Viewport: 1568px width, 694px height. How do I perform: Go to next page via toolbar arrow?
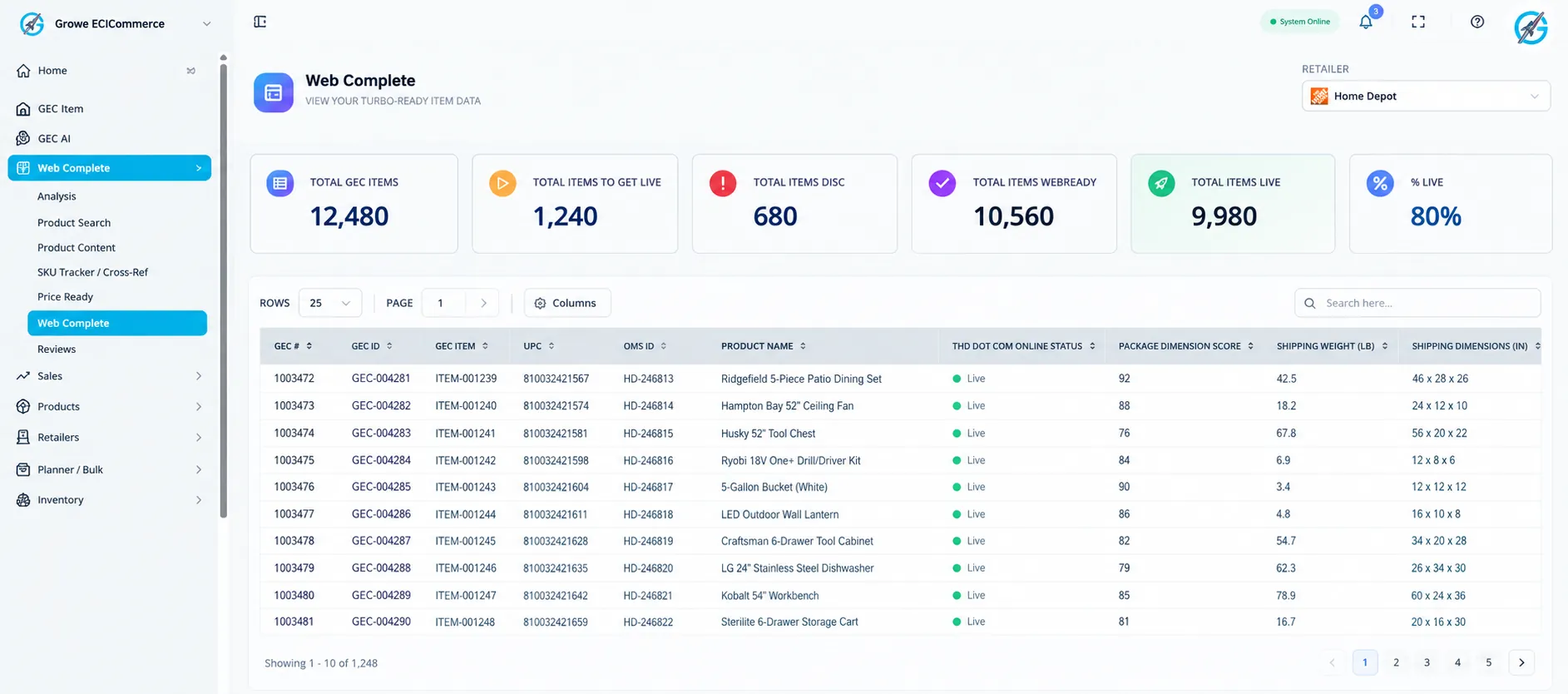[x=483, y=303]
